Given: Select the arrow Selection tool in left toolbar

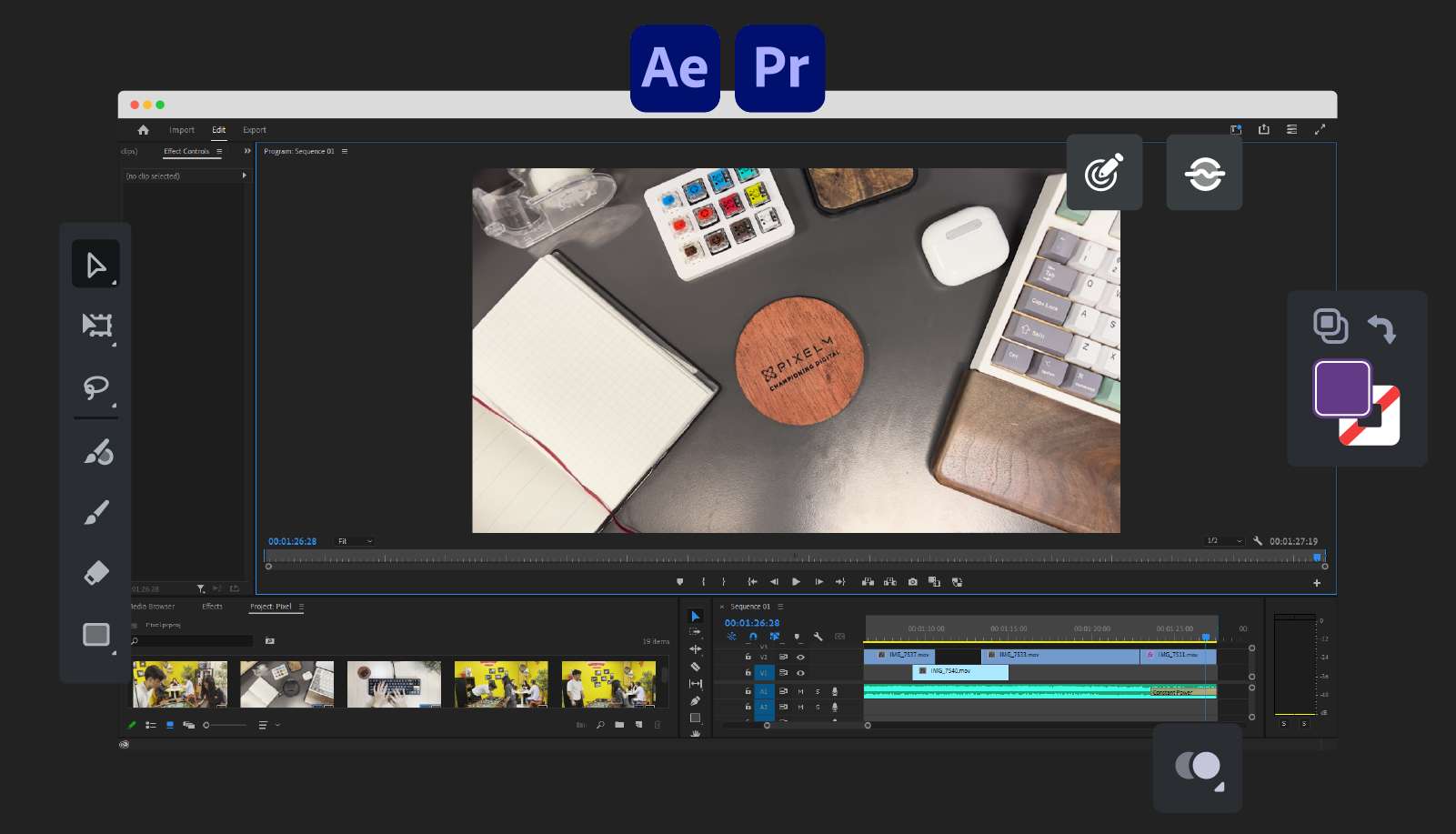Looking at the screenshot, I should point(95,264).
